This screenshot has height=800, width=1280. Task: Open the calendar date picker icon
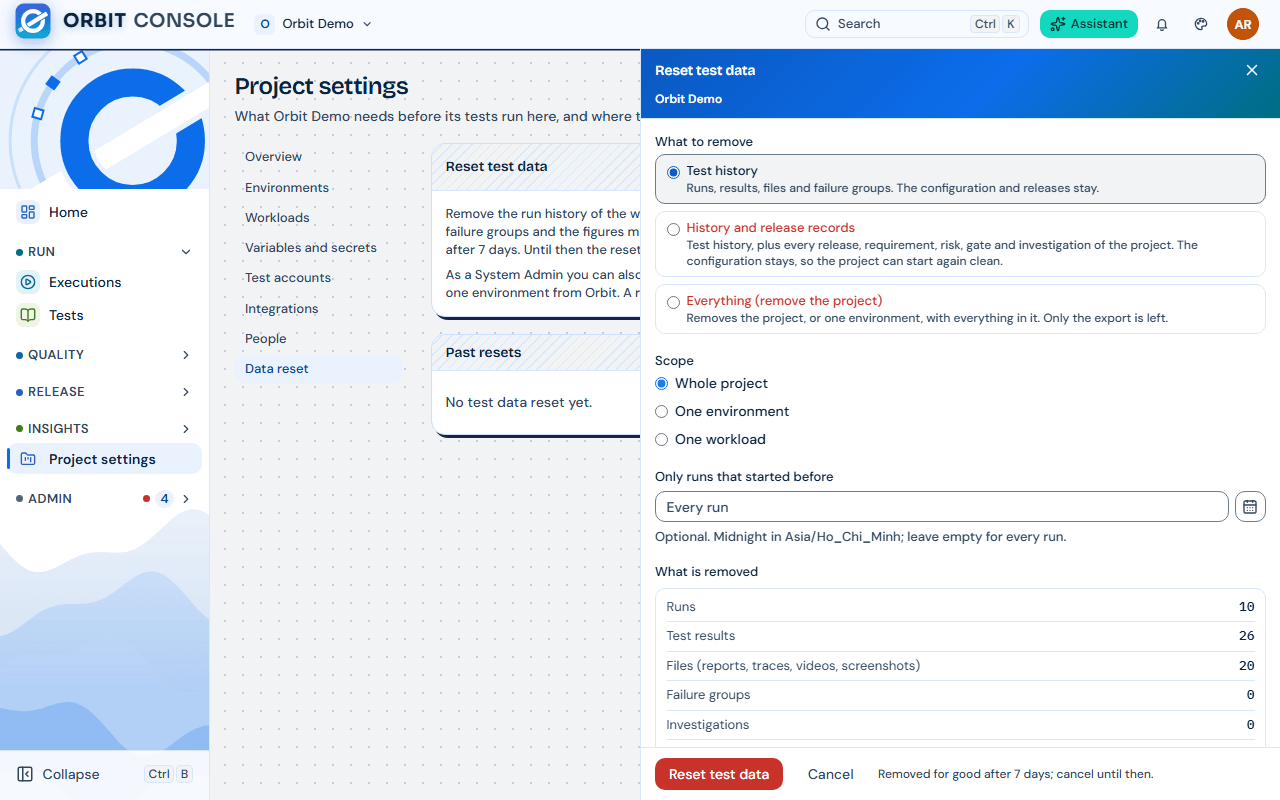1250,507
